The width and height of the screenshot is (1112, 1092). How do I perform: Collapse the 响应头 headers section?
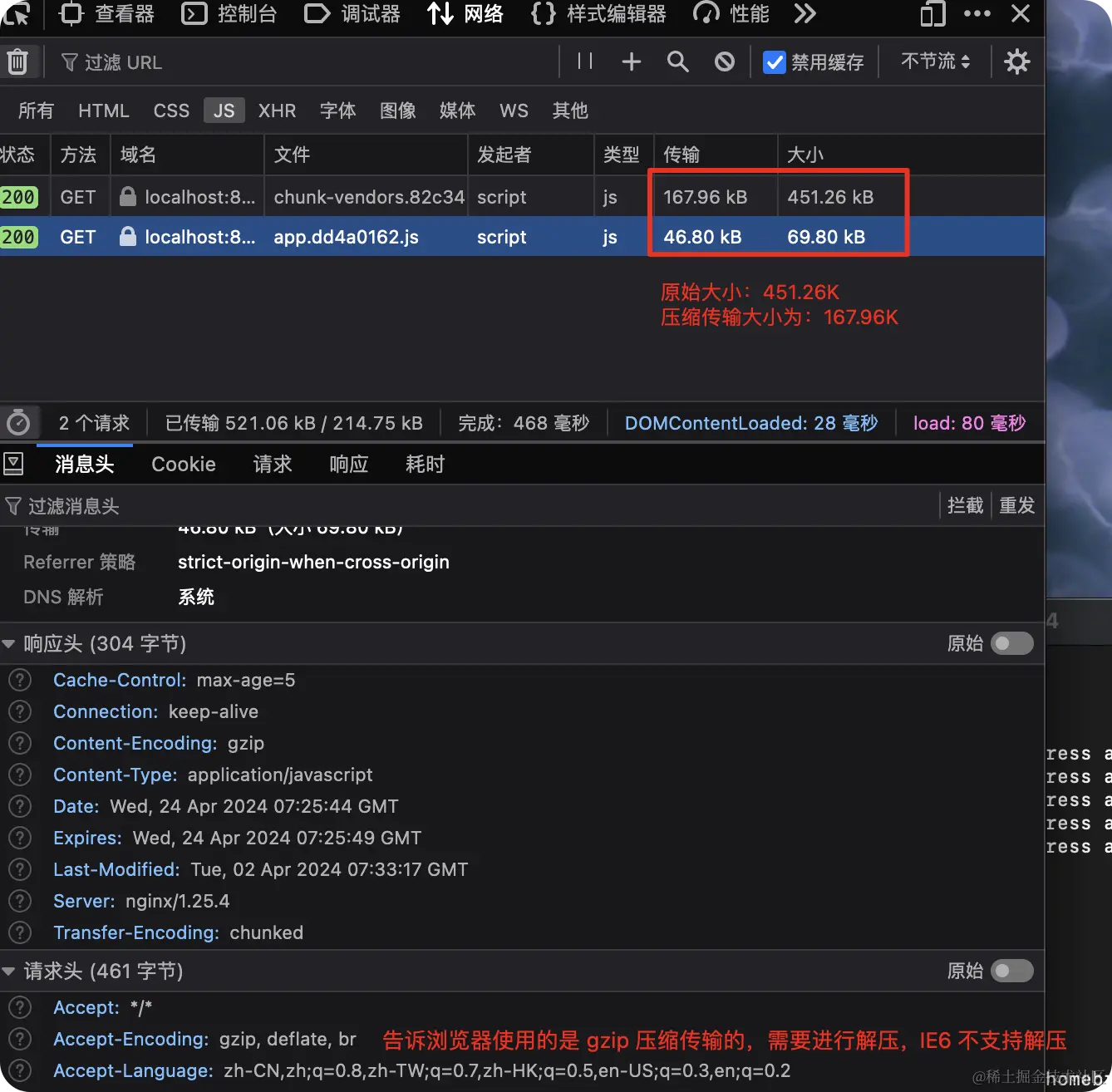9,642
